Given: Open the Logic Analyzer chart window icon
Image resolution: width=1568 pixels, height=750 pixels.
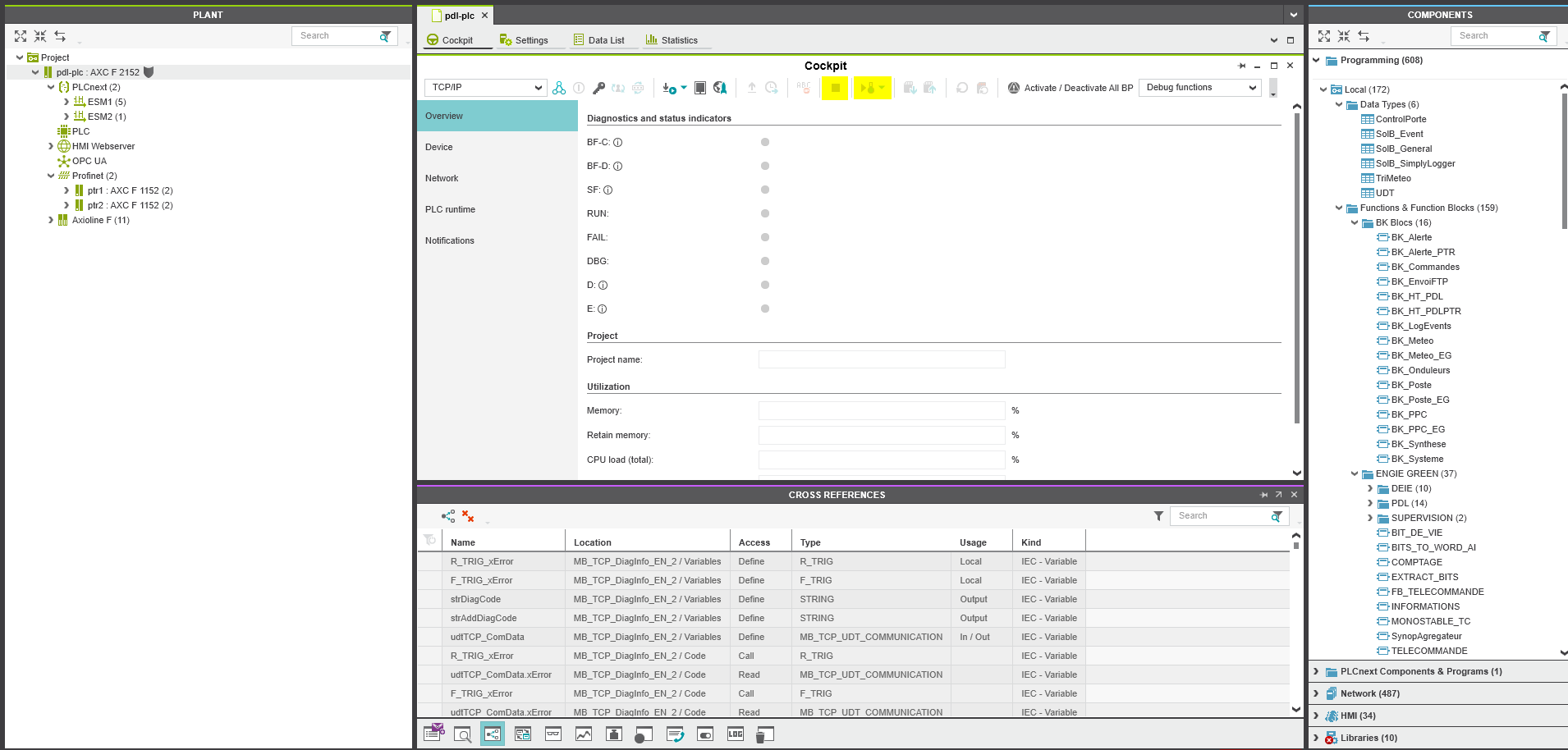Looking at the screenshot, I should tap(584, 734).
